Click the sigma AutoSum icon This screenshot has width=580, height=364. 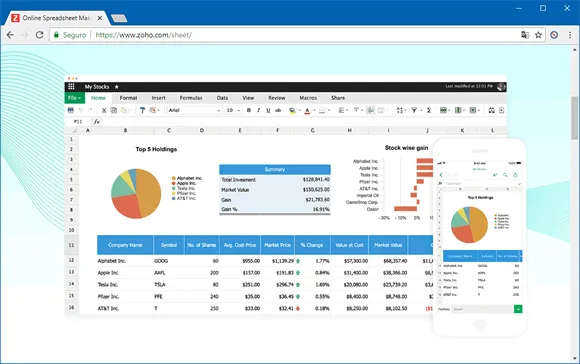pos(429,110)
